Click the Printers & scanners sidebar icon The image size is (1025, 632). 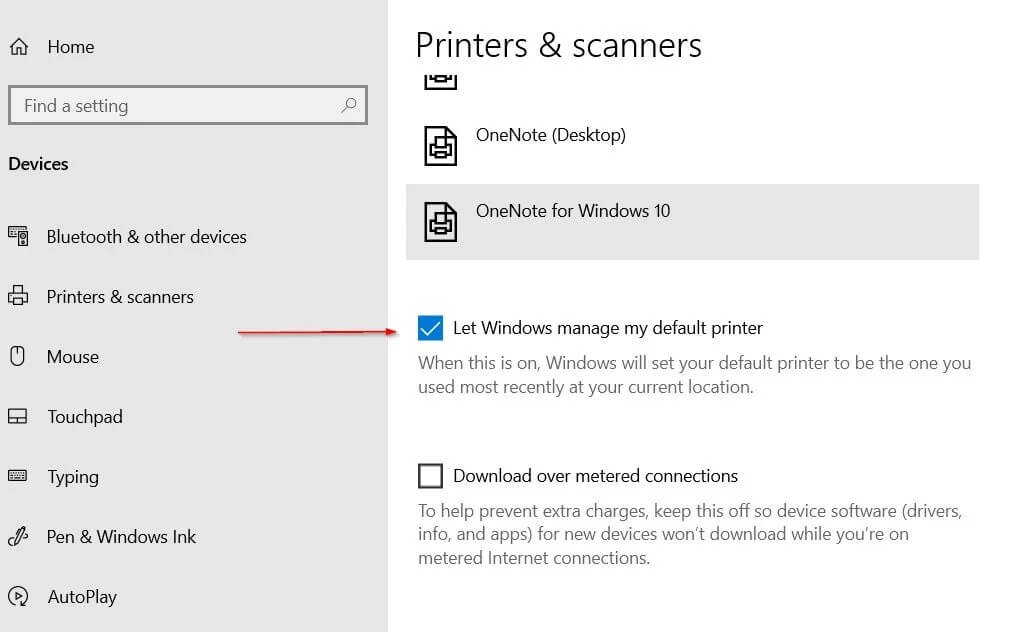point(18,297)
